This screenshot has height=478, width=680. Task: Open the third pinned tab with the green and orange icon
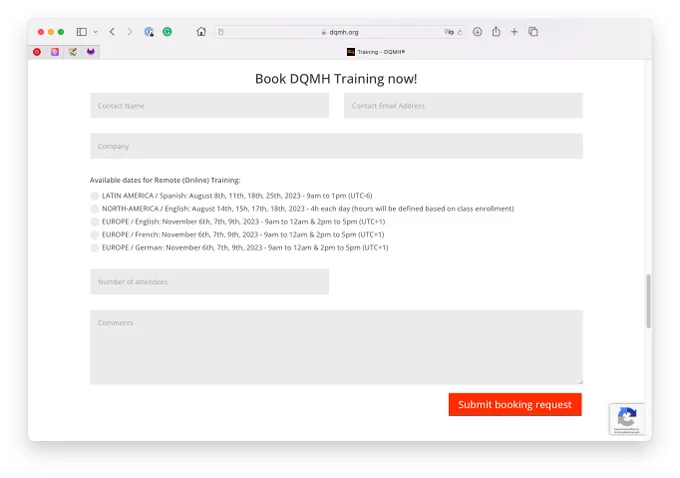coord(73,52)
